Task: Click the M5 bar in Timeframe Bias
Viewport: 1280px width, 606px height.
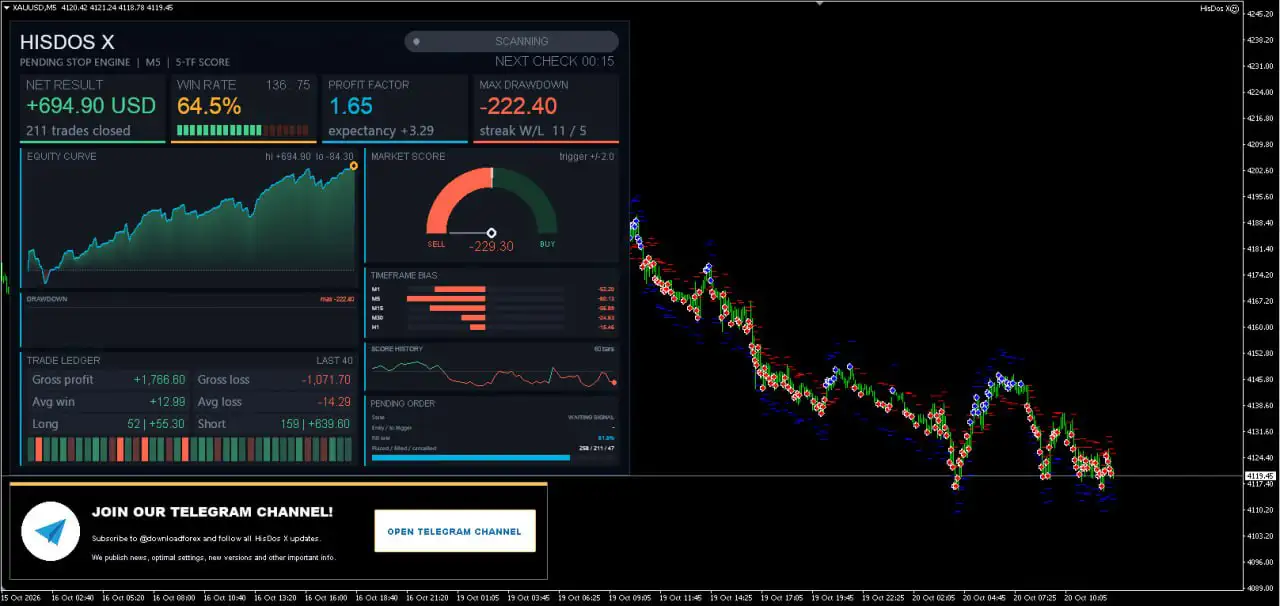Action: tap(446, 298)
